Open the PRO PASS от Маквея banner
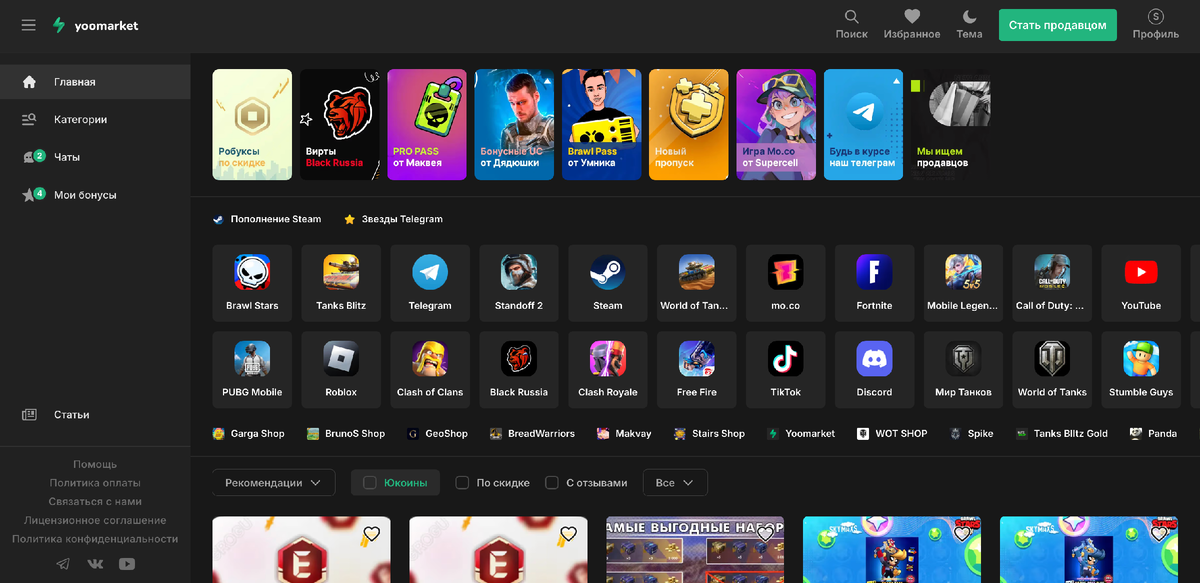Viewport: 1200px width, 583px height. click(x=427, y=124)
